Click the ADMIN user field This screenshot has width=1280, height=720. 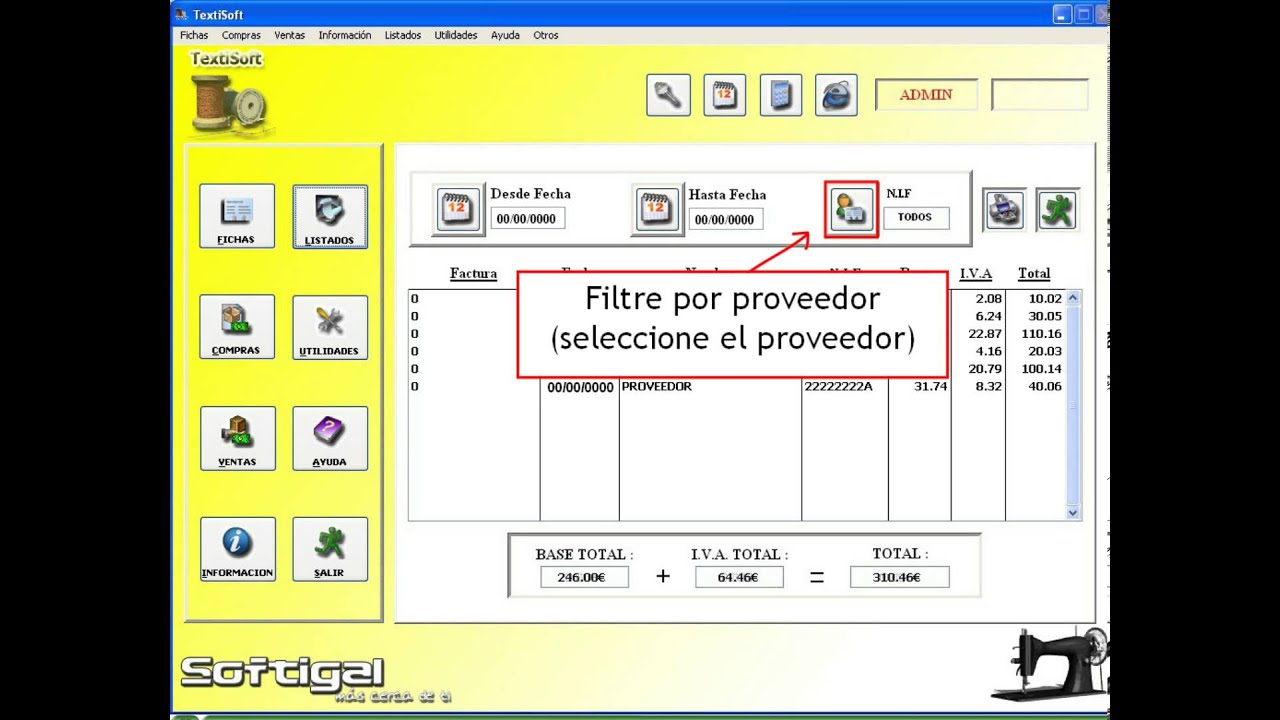[x=926, y=95]
